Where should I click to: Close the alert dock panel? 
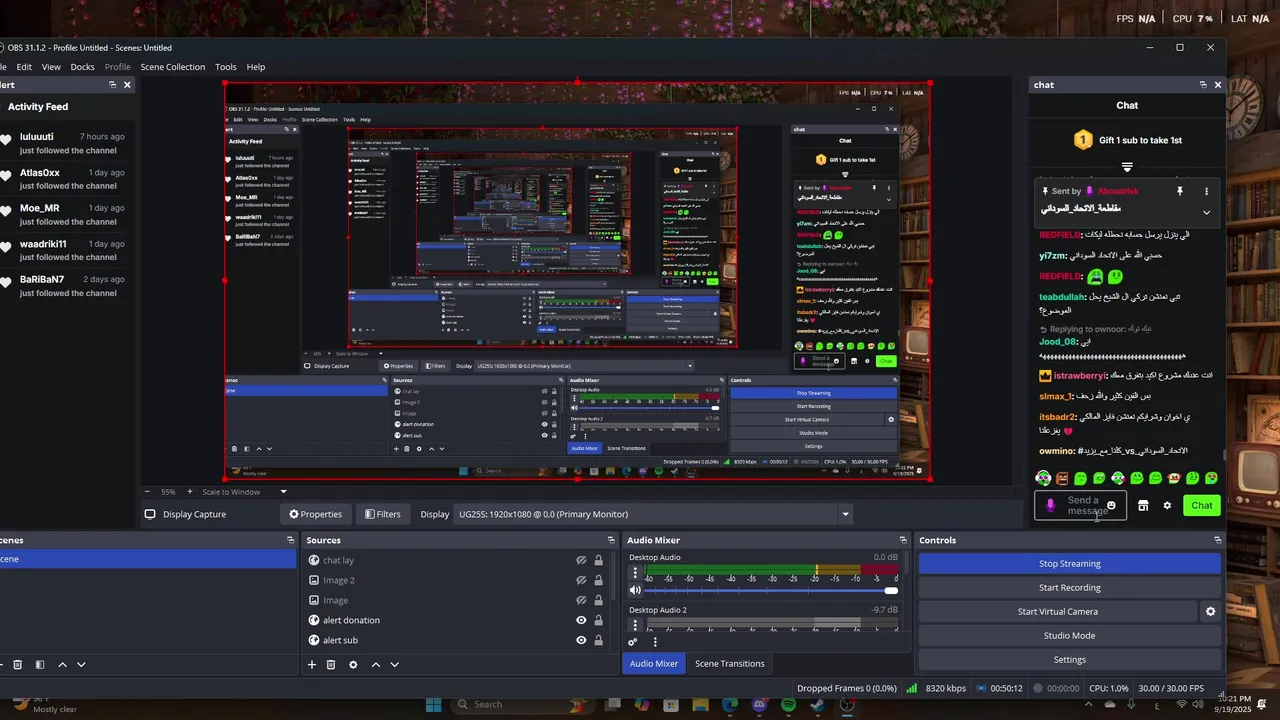click(127, 85)
